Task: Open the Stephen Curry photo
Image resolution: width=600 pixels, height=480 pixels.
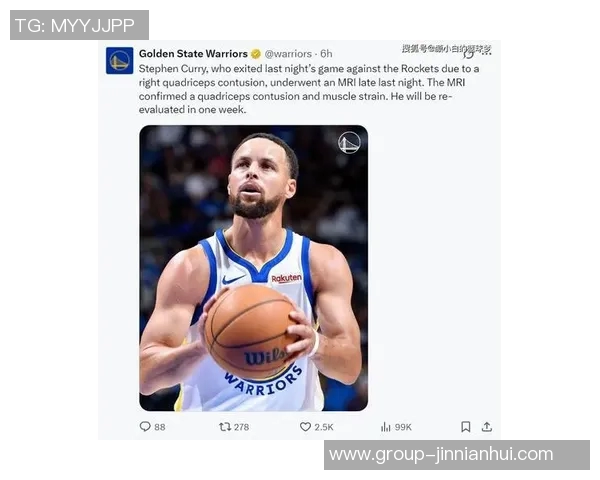Action: pyautogui.click(x=254, y=268)
